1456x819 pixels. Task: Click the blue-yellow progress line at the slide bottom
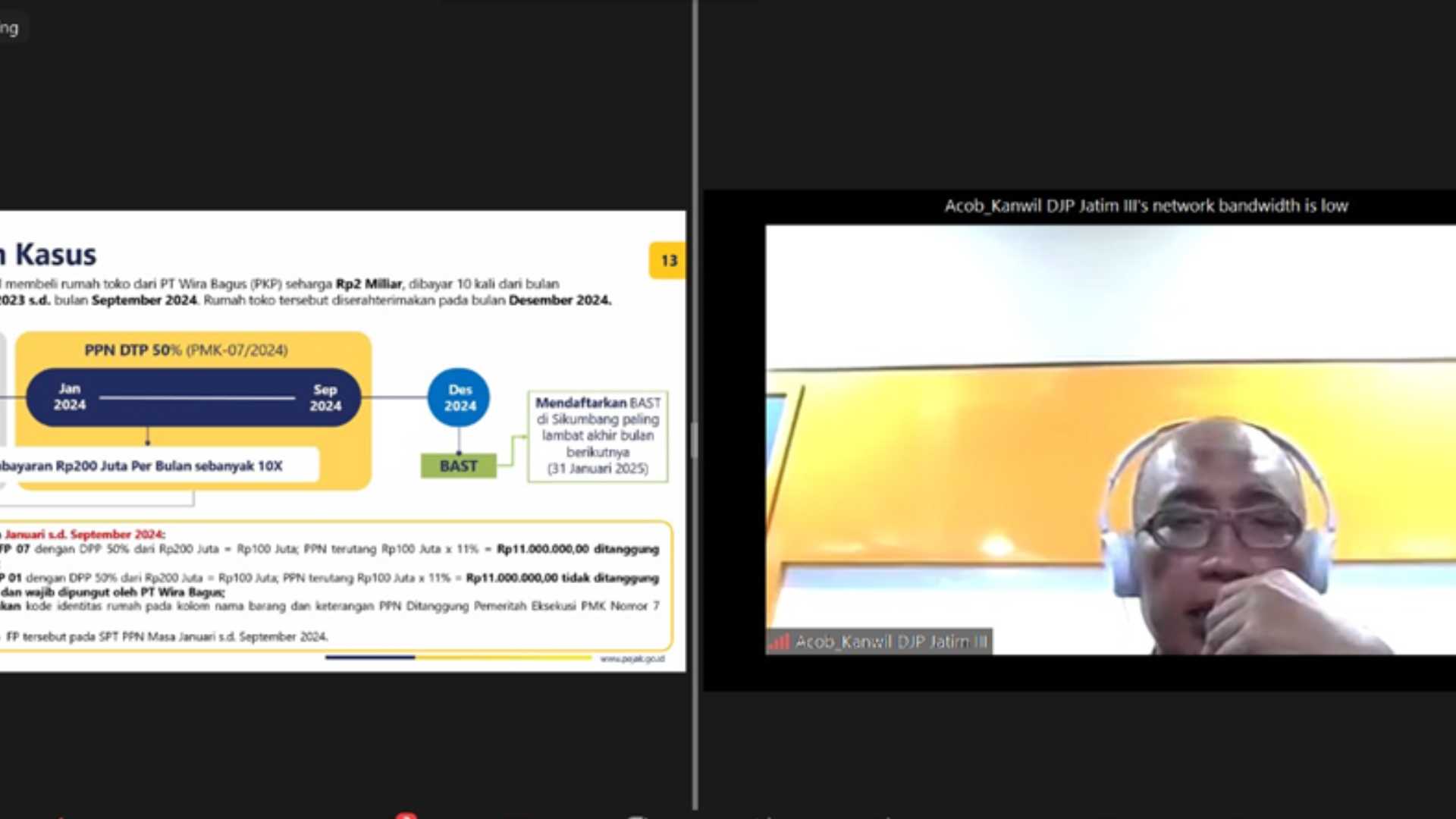pos(458,657)
